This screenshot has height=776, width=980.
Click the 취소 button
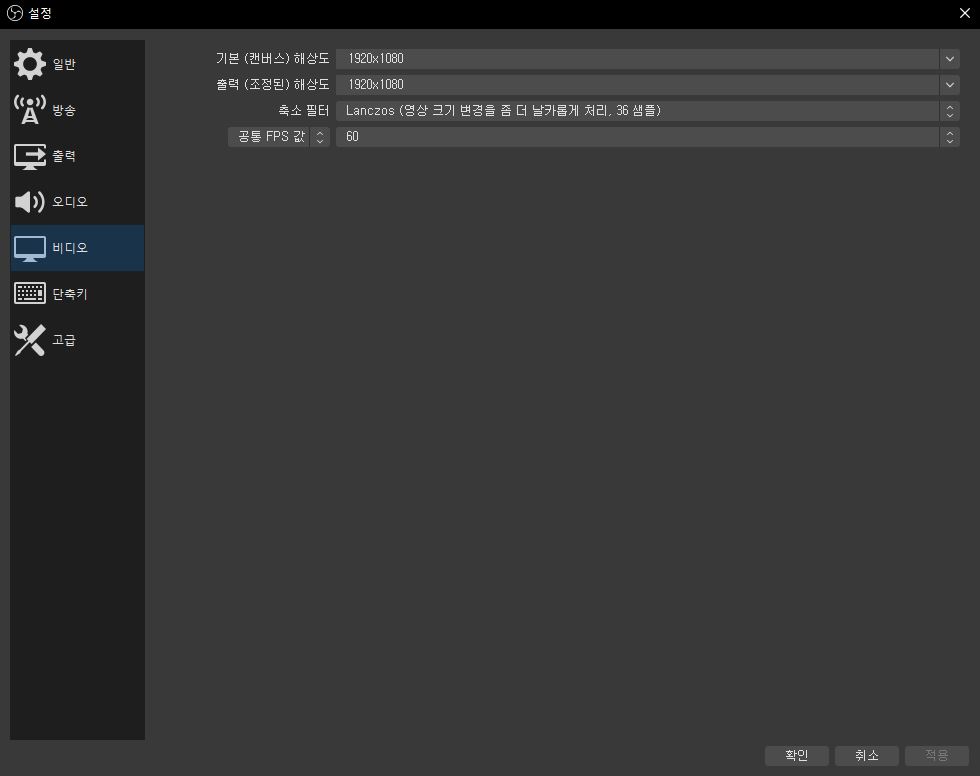pos(866,755)
